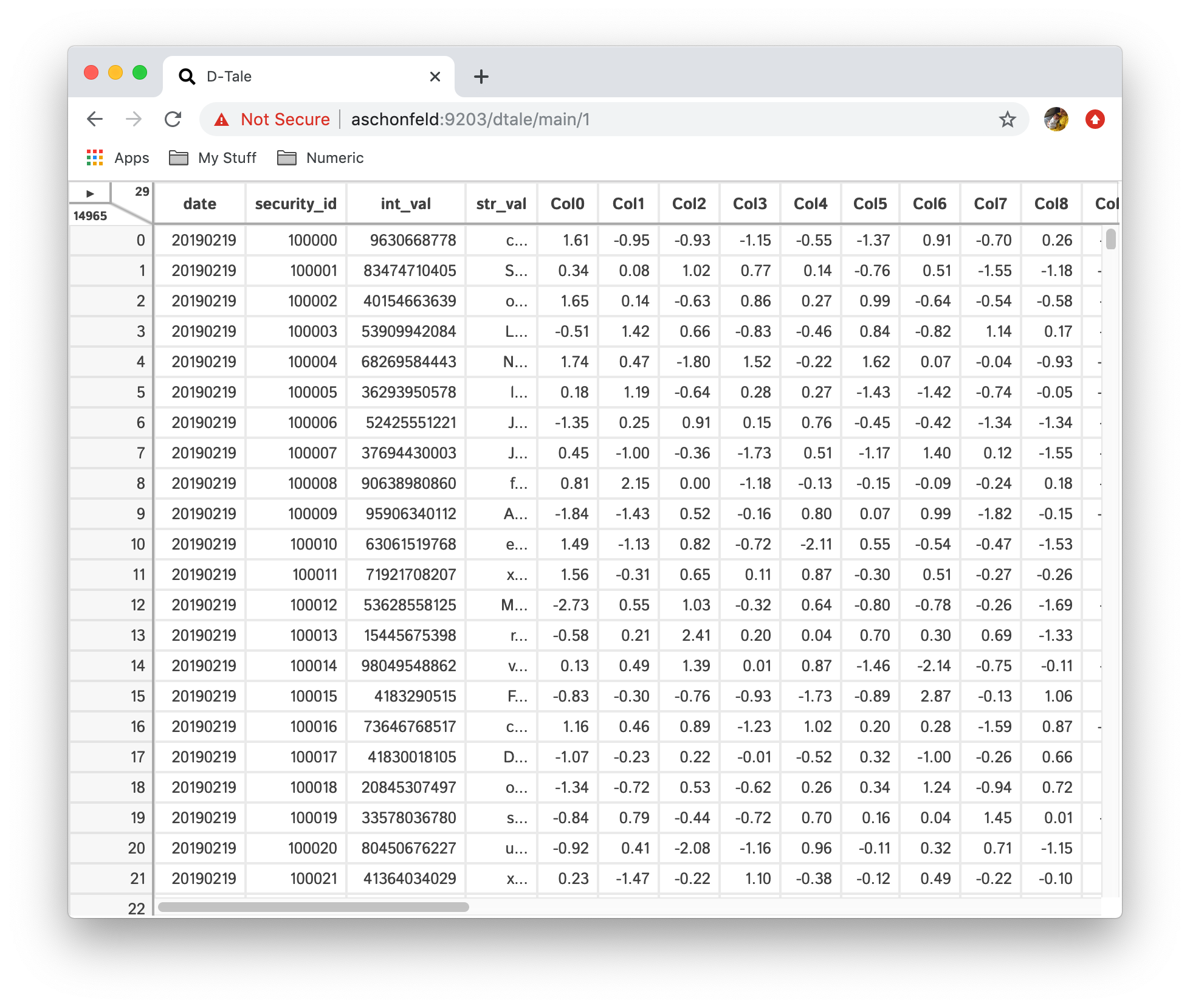
Task: Click the int_val column header
Action: pyautogui.click(x=405, y=204)
